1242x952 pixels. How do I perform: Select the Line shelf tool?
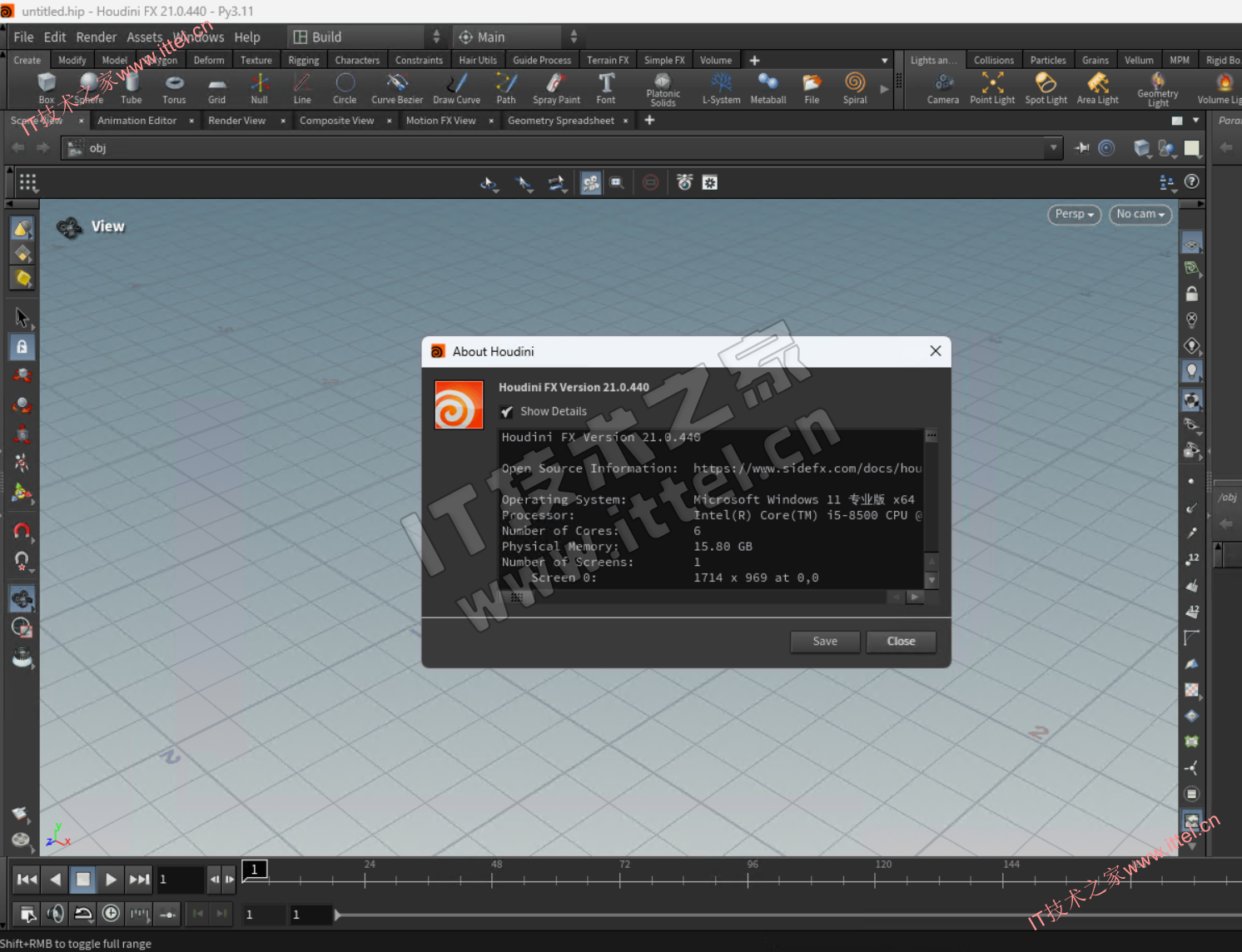pos(302,87)
